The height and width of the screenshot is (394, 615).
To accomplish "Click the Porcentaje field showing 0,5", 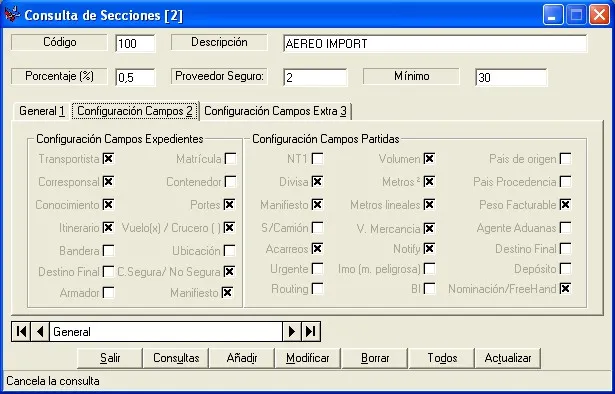I will 135,77.
